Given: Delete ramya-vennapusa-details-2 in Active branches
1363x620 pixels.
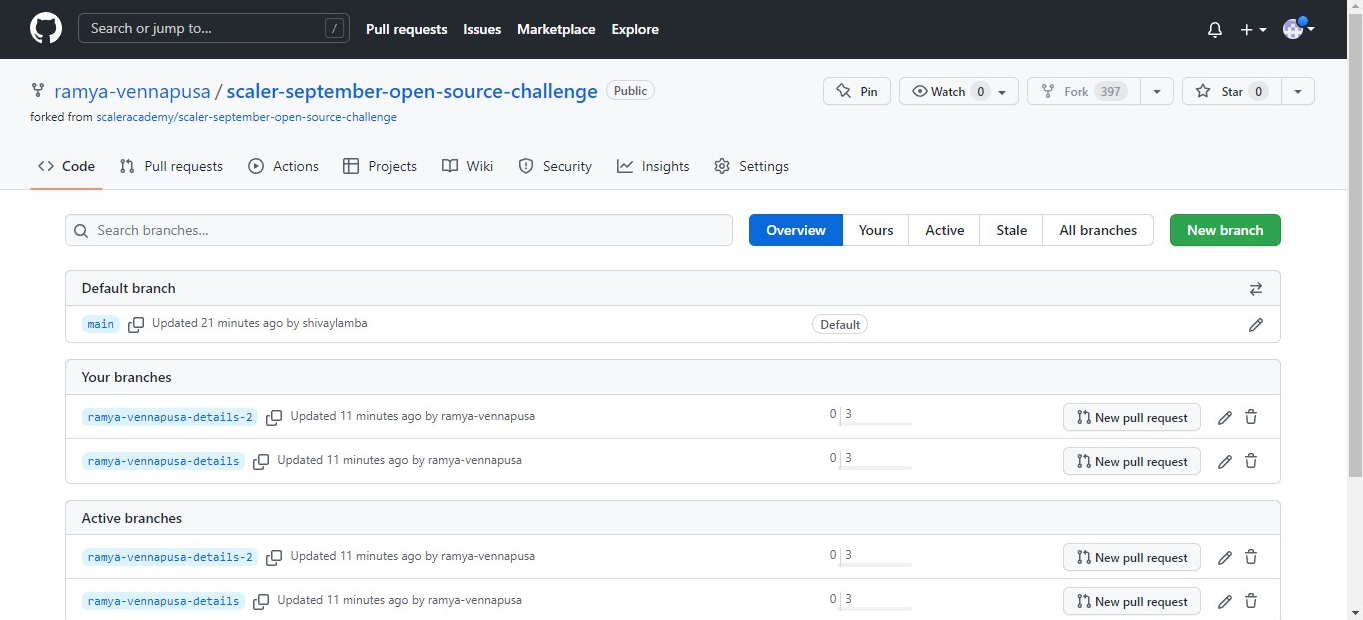Looking at the screenshot, I should coord(1251,557).
